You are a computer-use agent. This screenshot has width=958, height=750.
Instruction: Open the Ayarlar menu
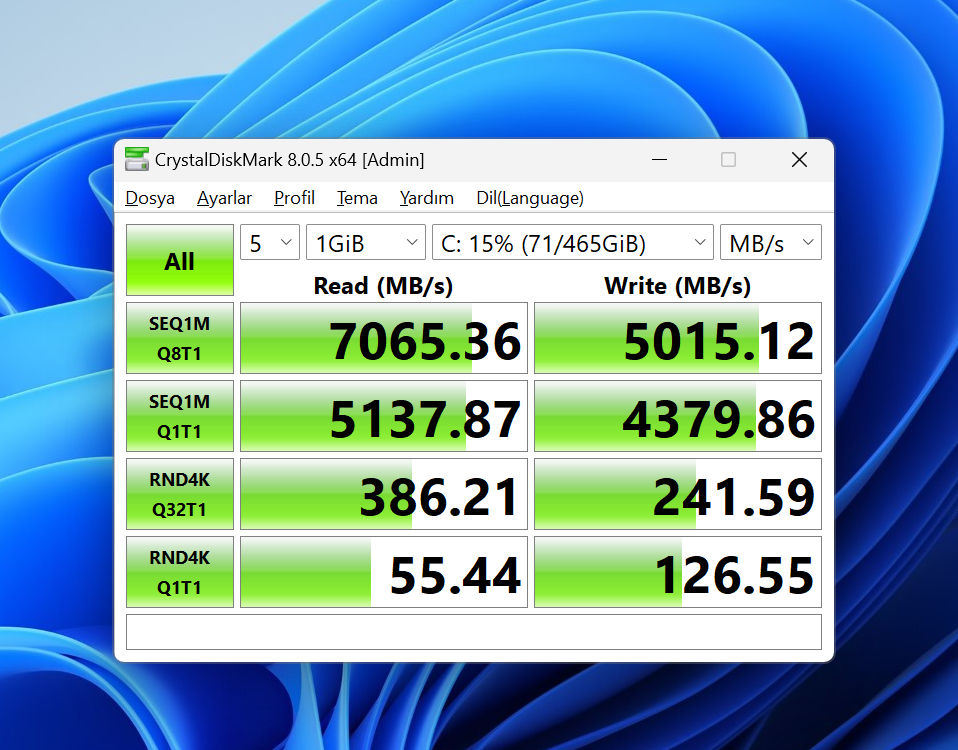point(224,198)
